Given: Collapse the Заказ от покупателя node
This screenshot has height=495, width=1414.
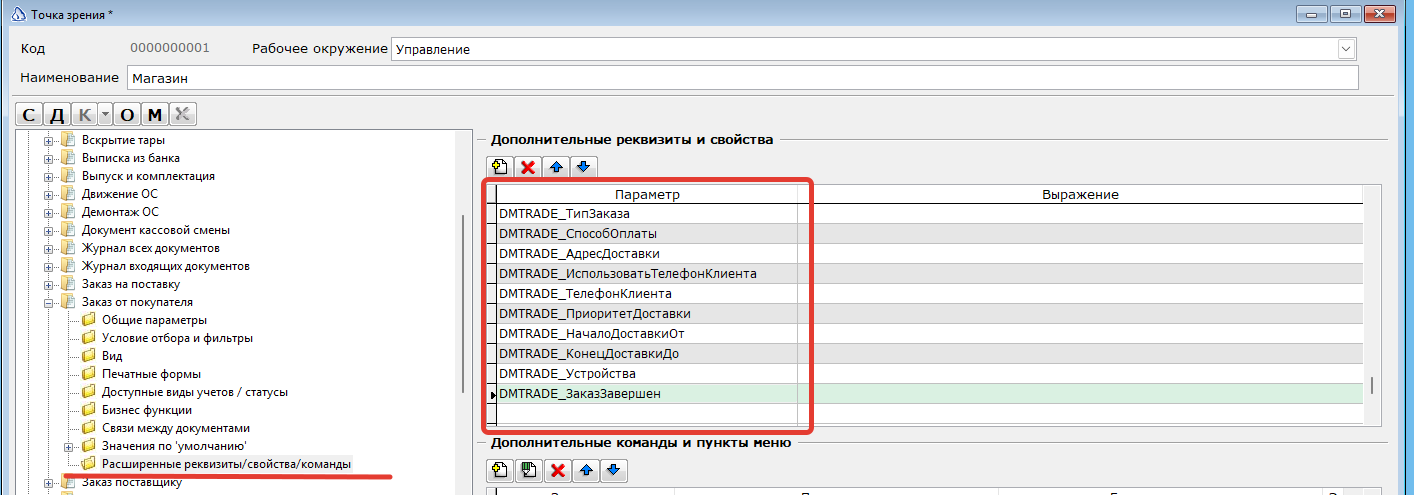Looking at the screenshot, I should pos(48,302).
